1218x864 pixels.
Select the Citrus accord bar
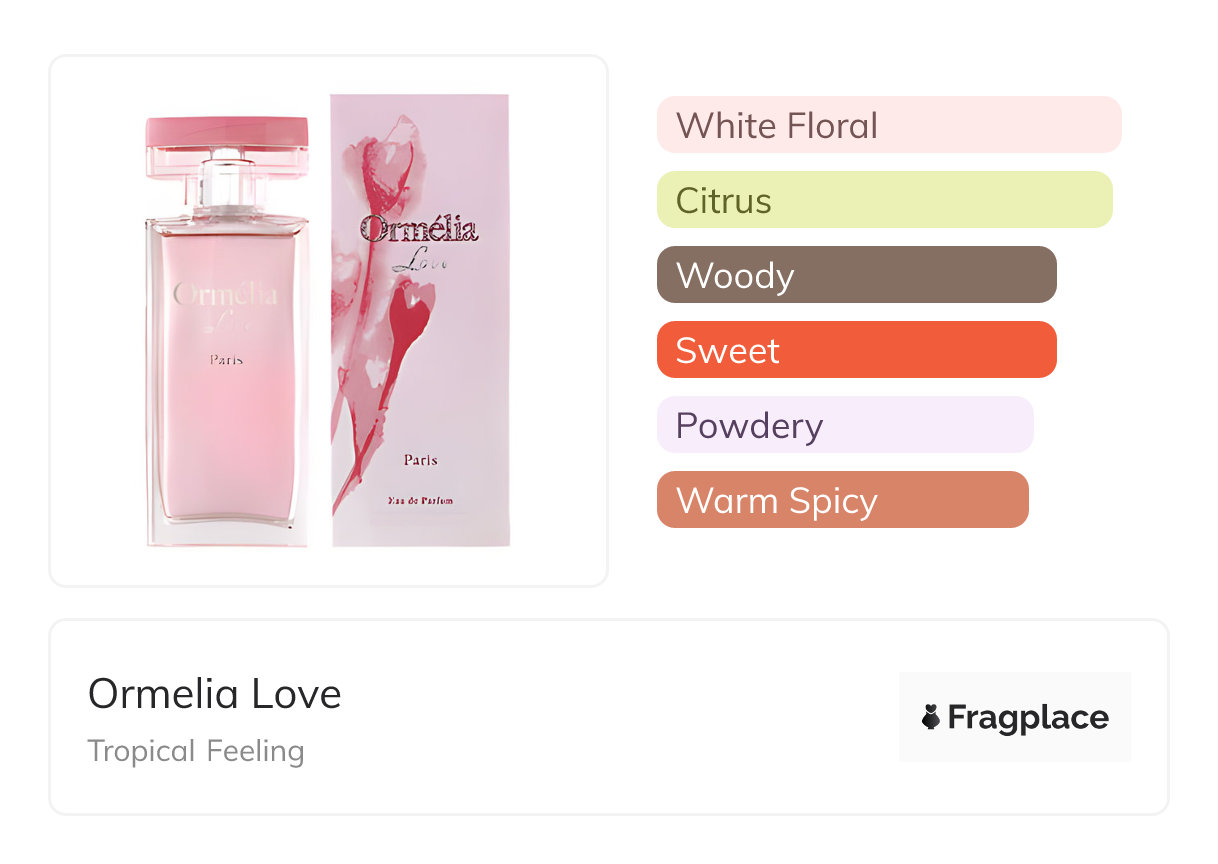click(885, 200)
